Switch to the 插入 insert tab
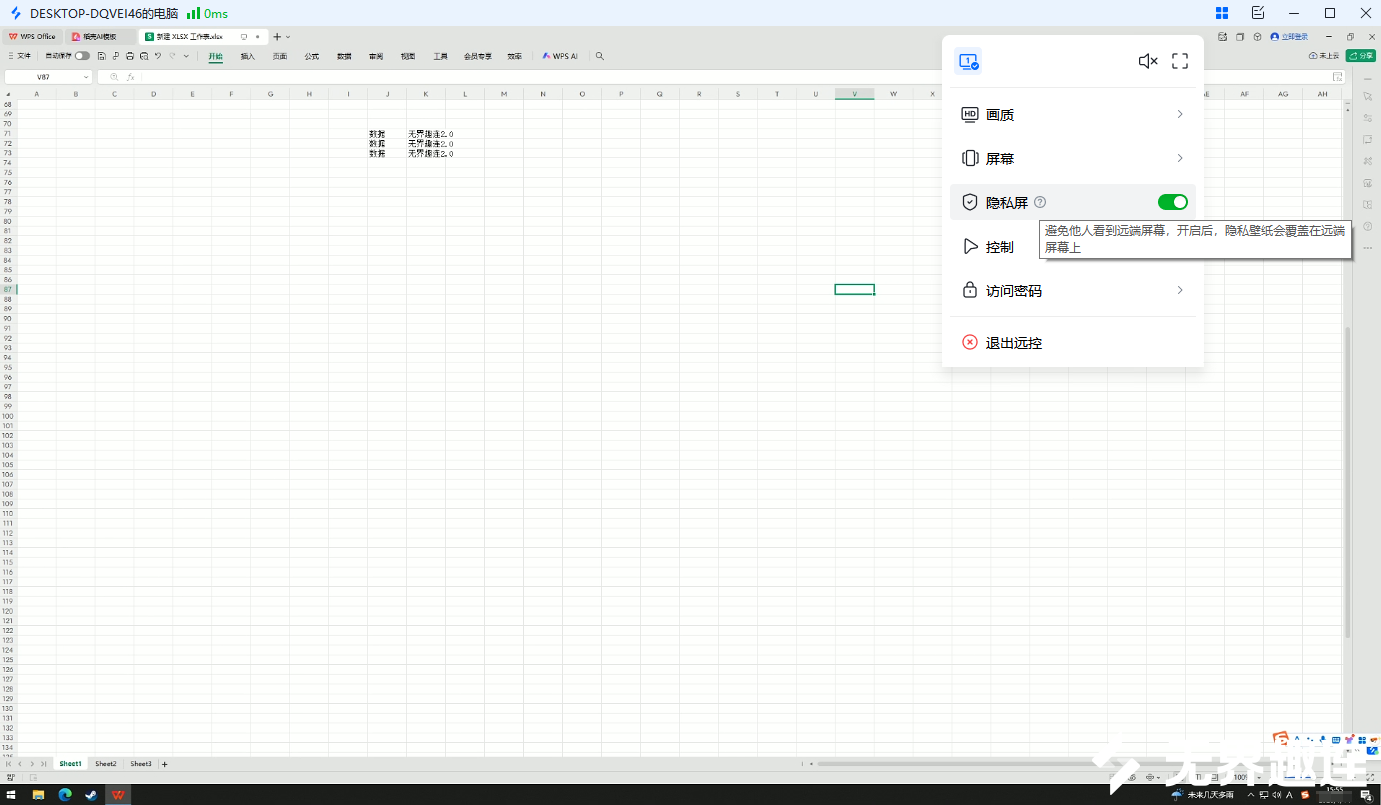The image size is (1381, 805). point(247,57)
